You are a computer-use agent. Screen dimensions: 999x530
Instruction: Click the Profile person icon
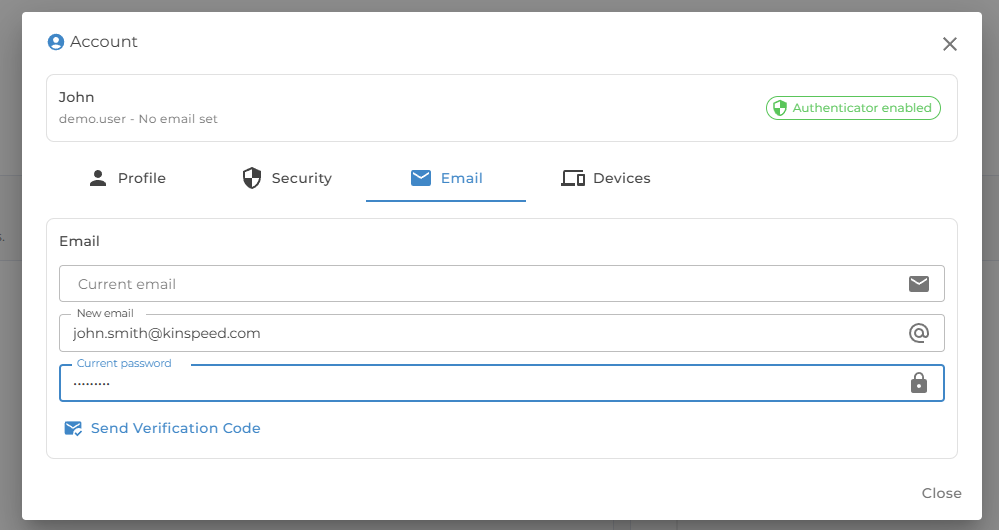pos(98,178)
